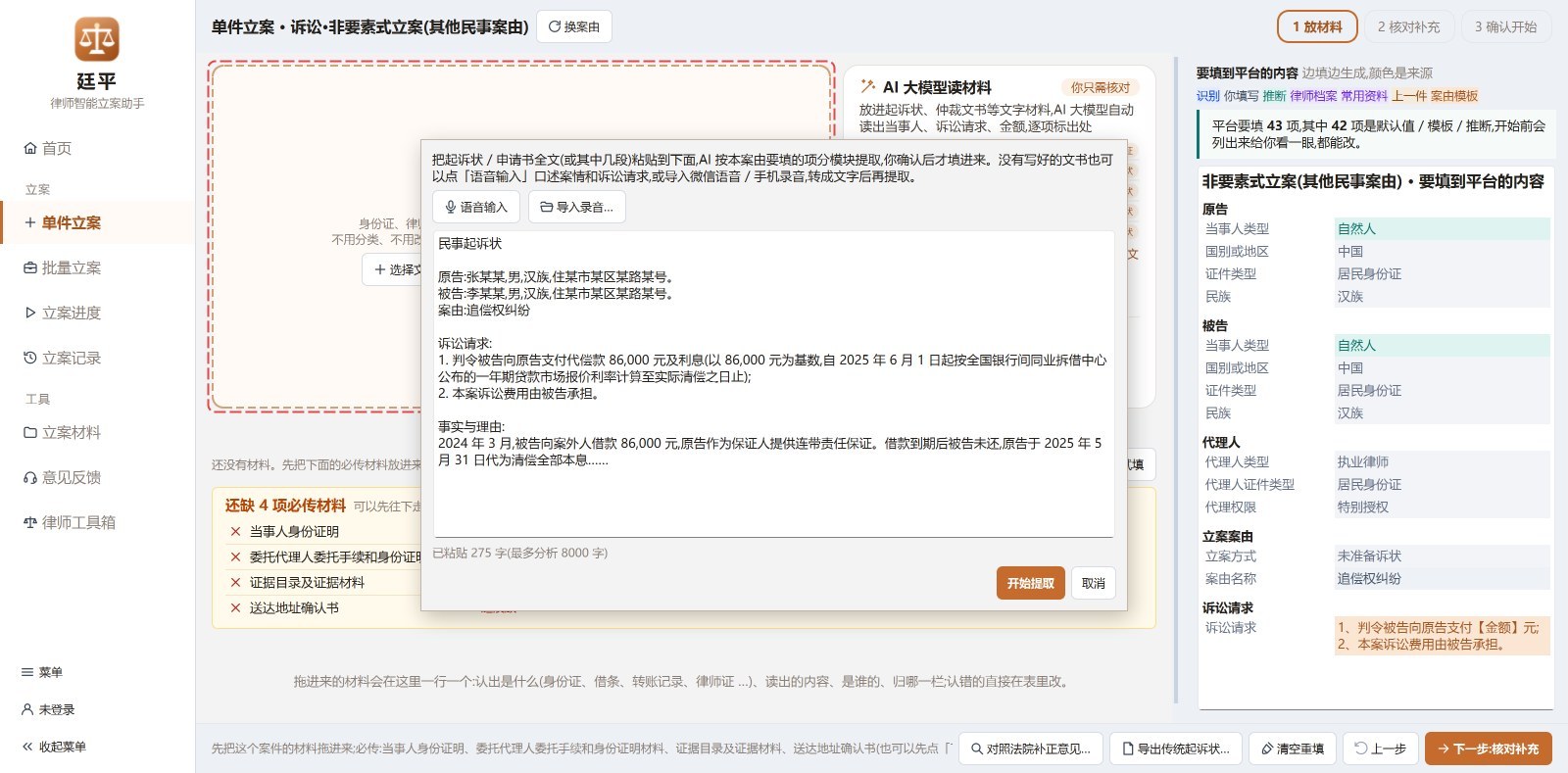
Task: Click 律师档案 legend label
Action: coord(1313,96)
